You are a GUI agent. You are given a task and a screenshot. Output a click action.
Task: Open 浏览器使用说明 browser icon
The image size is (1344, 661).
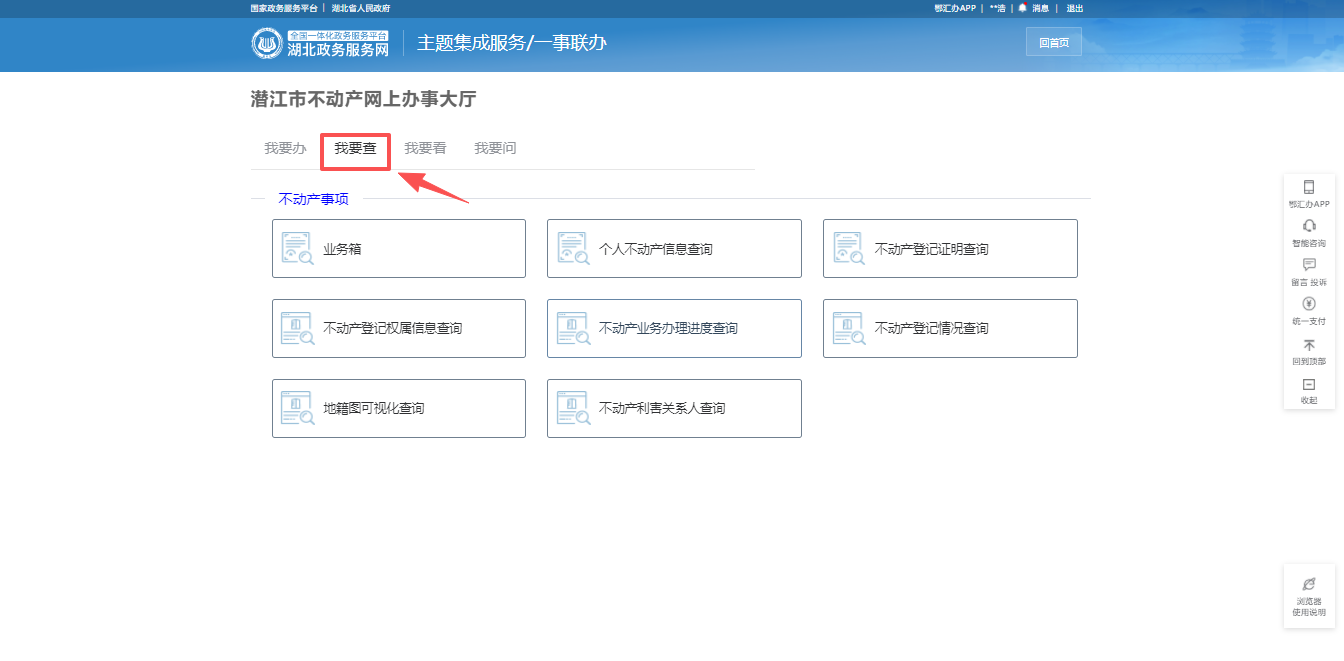[x=1309, y=584]
